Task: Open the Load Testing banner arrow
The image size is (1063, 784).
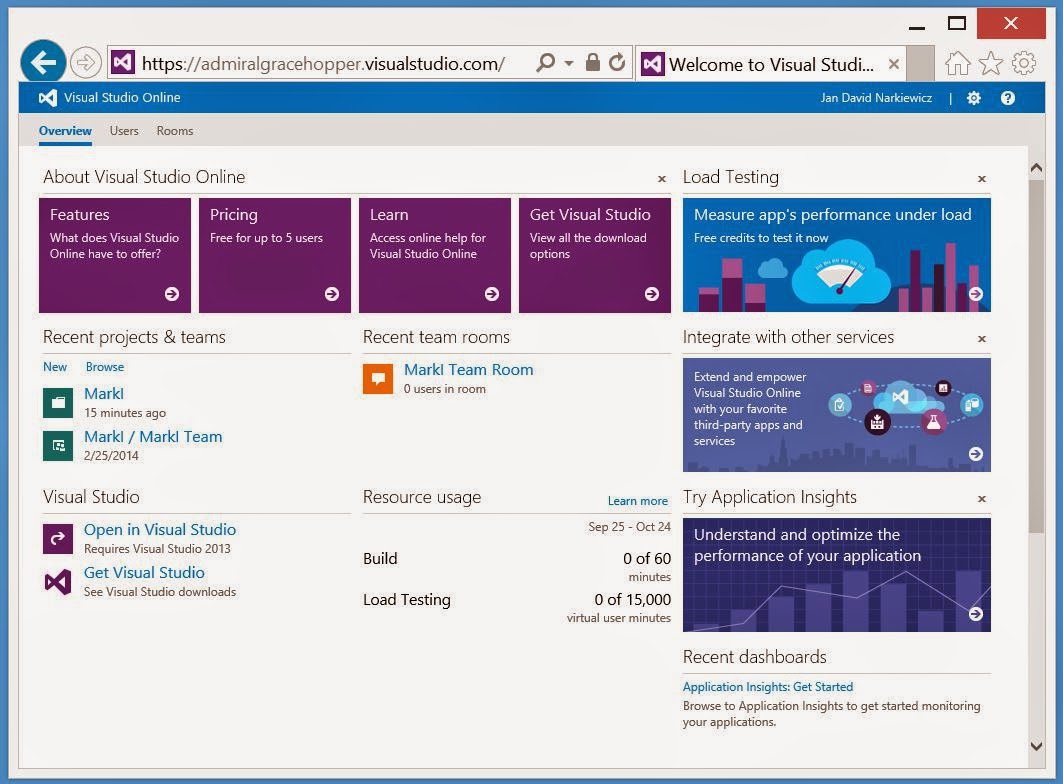Action: pyautogui.click(x=976, y=294)
